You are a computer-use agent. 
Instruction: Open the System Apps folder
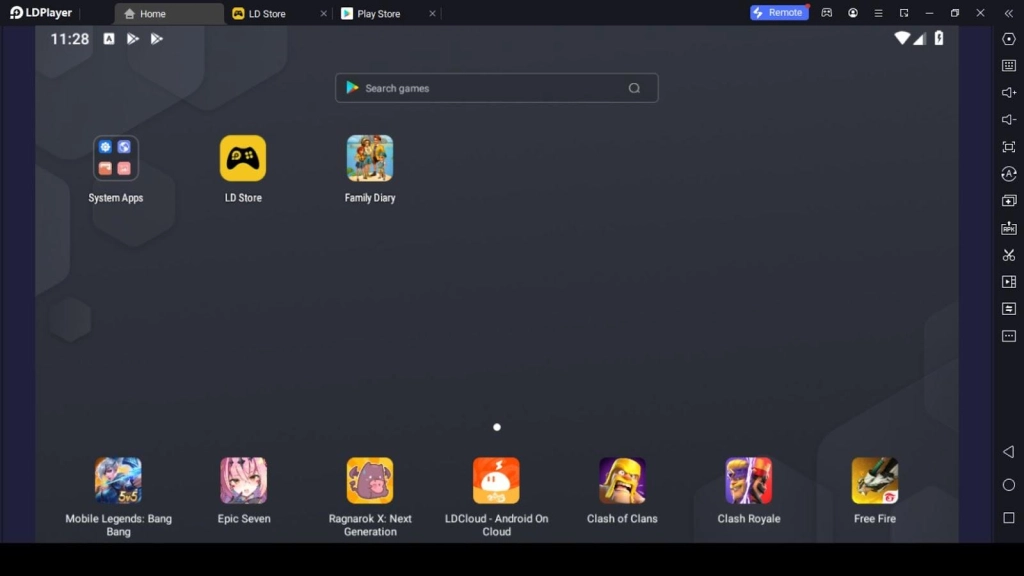(x=116, y=158)
